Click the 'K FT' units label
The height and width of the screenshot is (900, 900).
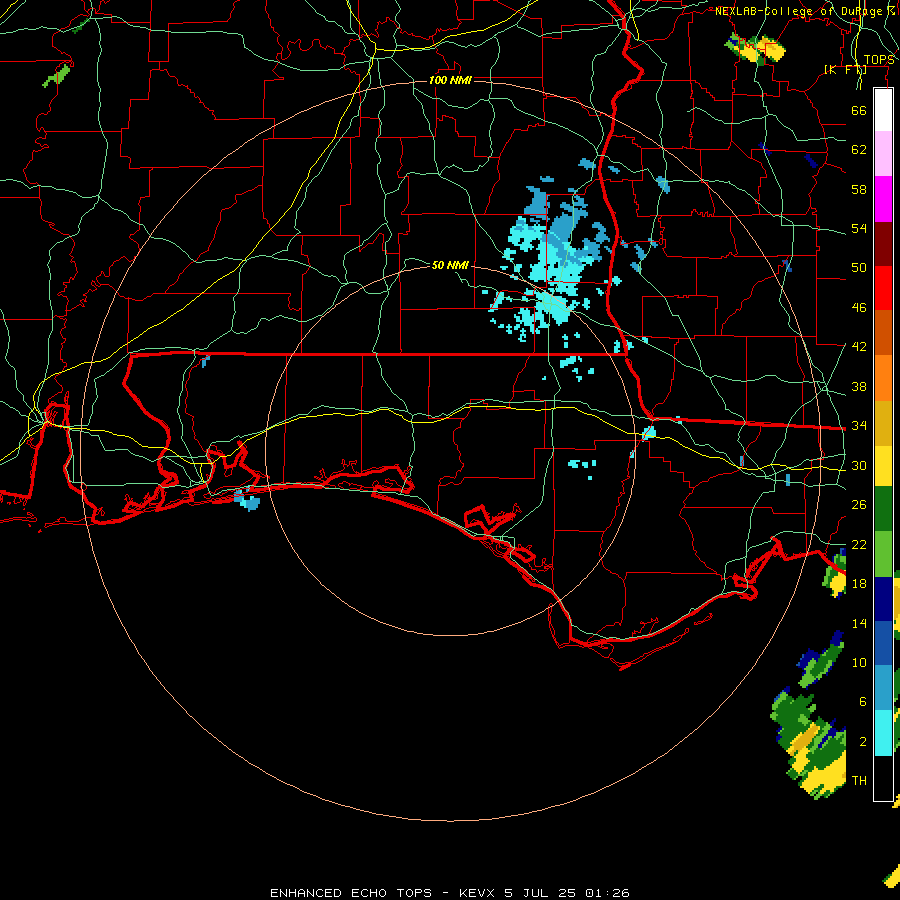click(x=845, y=70)
